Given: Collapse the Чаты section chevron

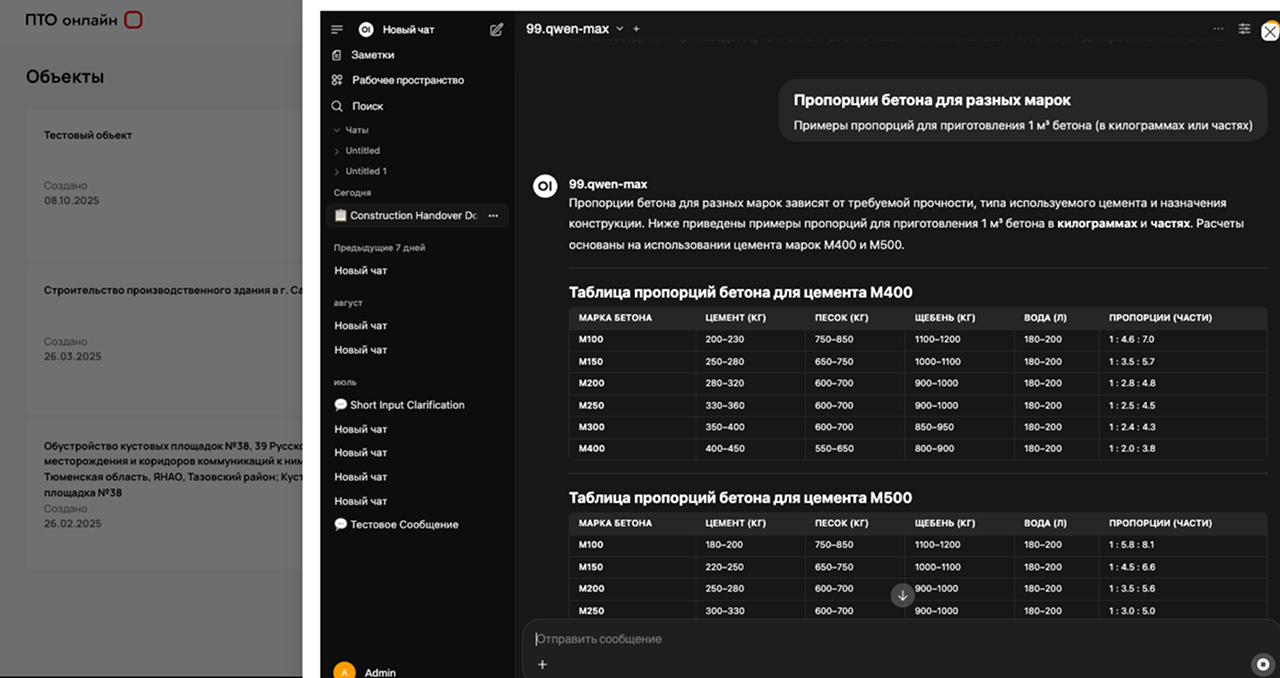Looking at the screenshot, I should pos(337,129).
